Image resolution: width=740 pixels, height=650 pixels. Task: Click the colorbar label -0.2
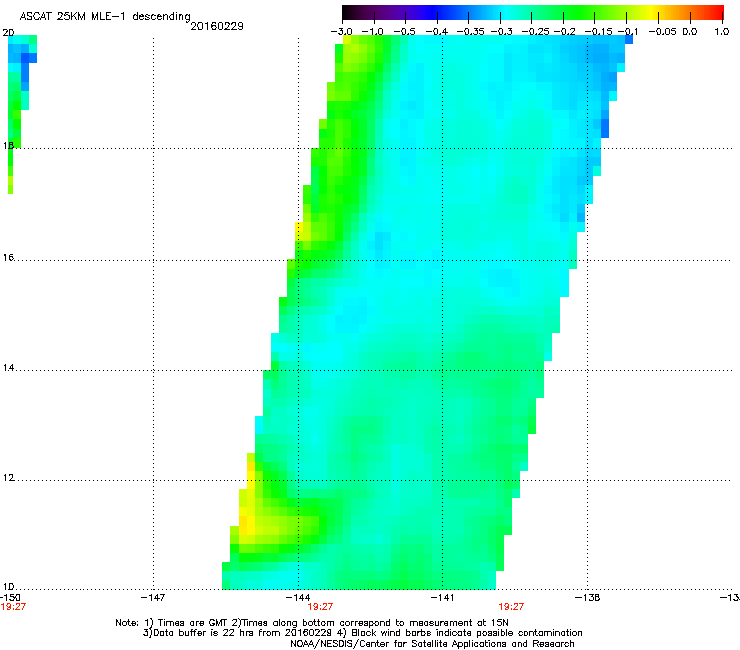[565, 32]
